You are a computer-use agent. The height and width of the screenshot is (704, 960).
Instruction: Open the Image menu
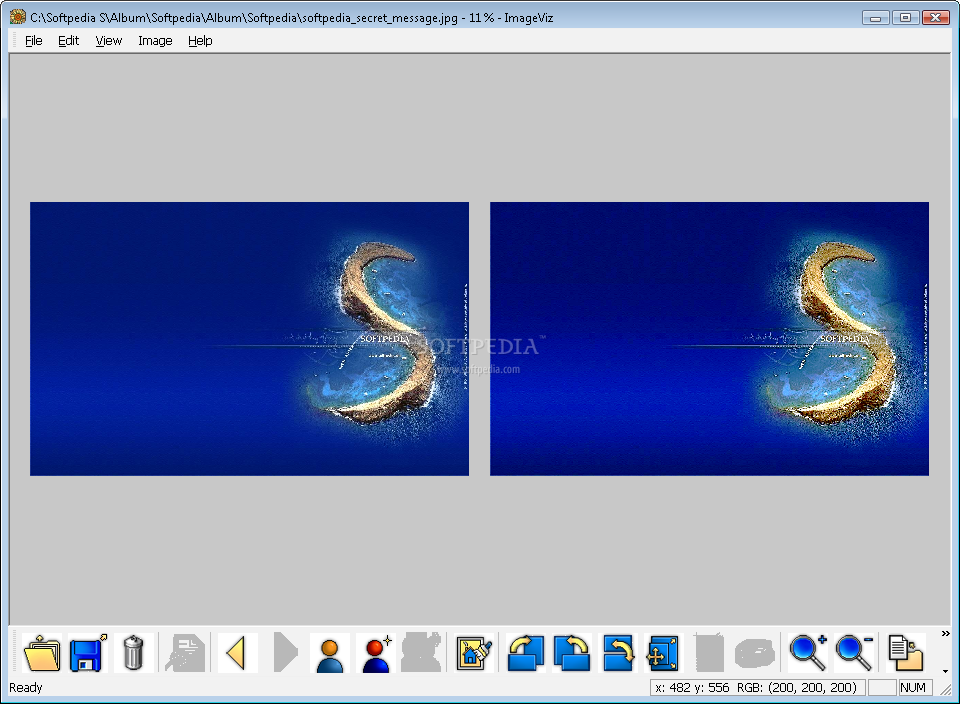(155, 40)
